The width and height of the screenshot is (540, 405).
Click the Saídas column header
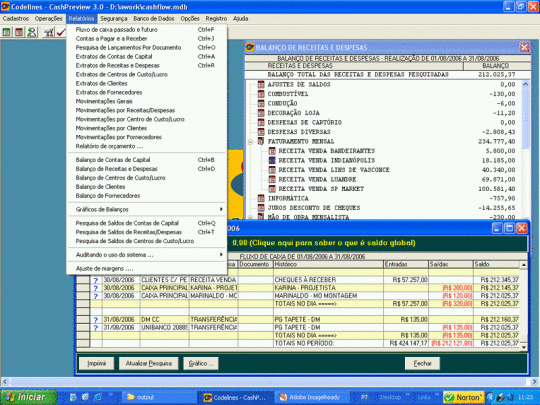pos(450,264)
